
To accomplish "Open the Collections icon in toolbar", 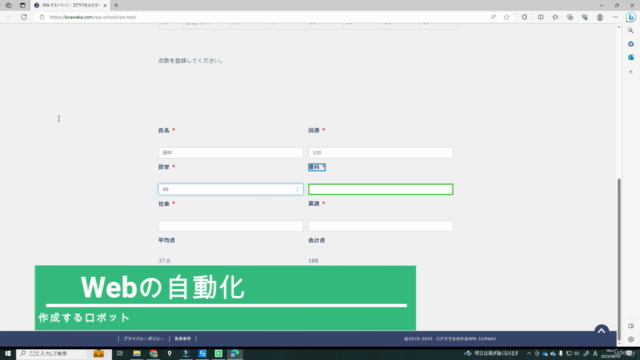I will 570,17.
